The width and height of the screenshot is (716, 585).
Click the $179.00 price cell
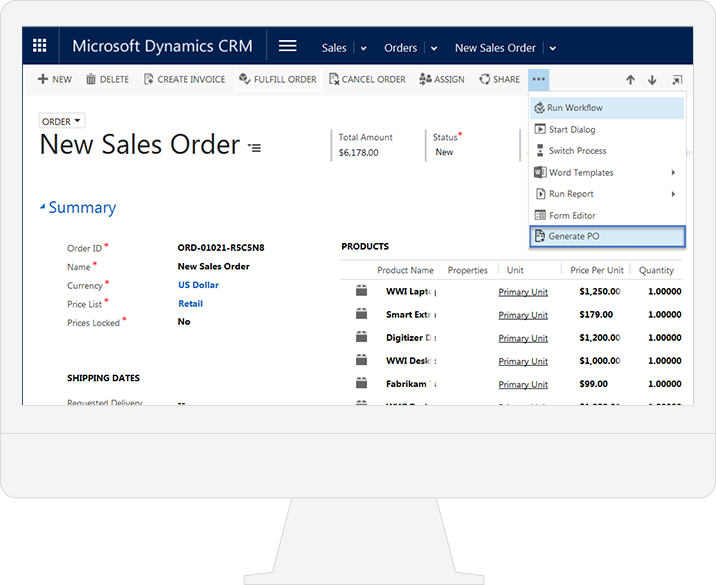point(596,314)
